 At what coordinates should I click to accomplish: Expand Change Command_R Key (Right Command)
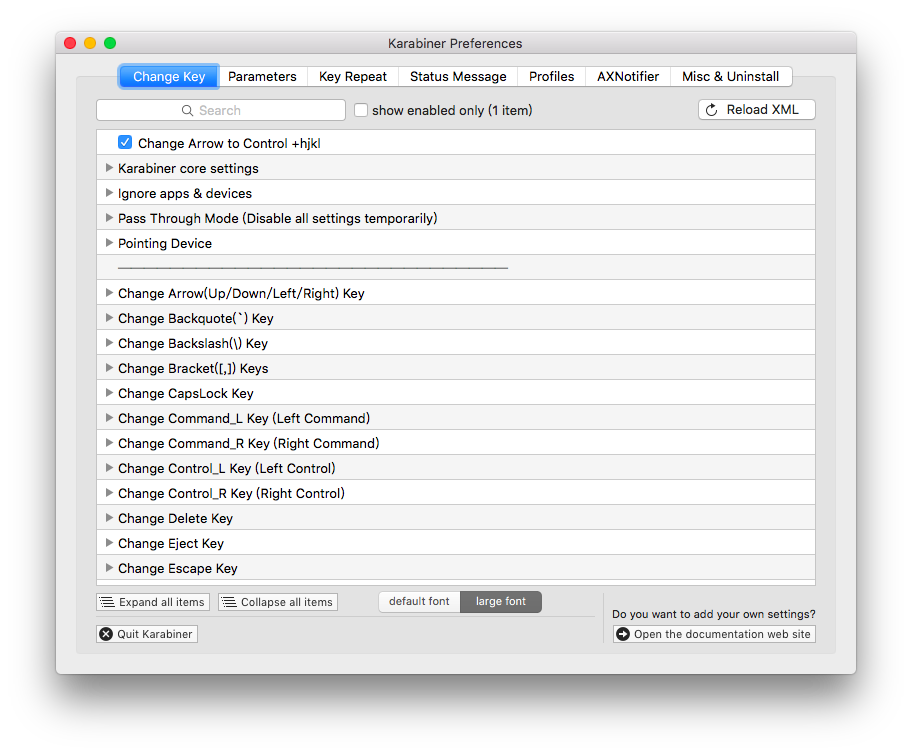(x=109, y=443)
